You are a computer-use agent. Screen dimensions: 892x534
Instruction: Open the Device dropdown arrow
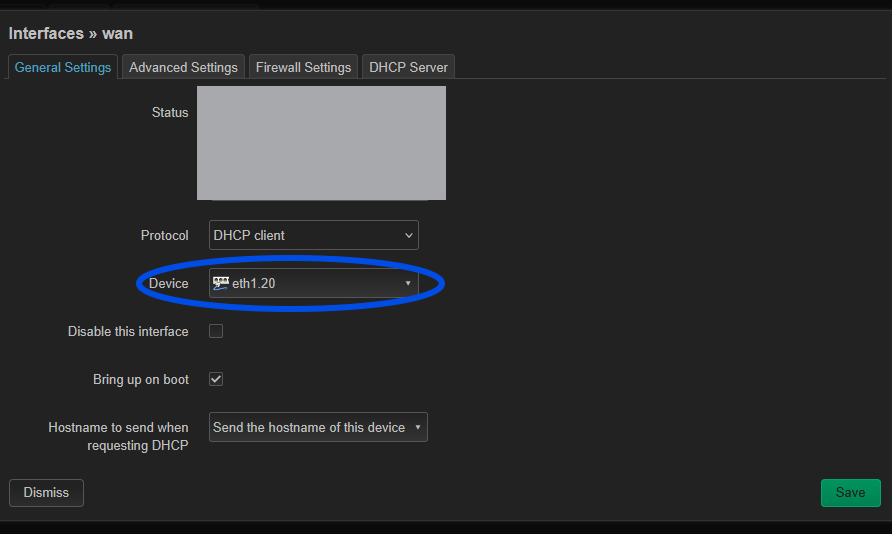point(408,283)
